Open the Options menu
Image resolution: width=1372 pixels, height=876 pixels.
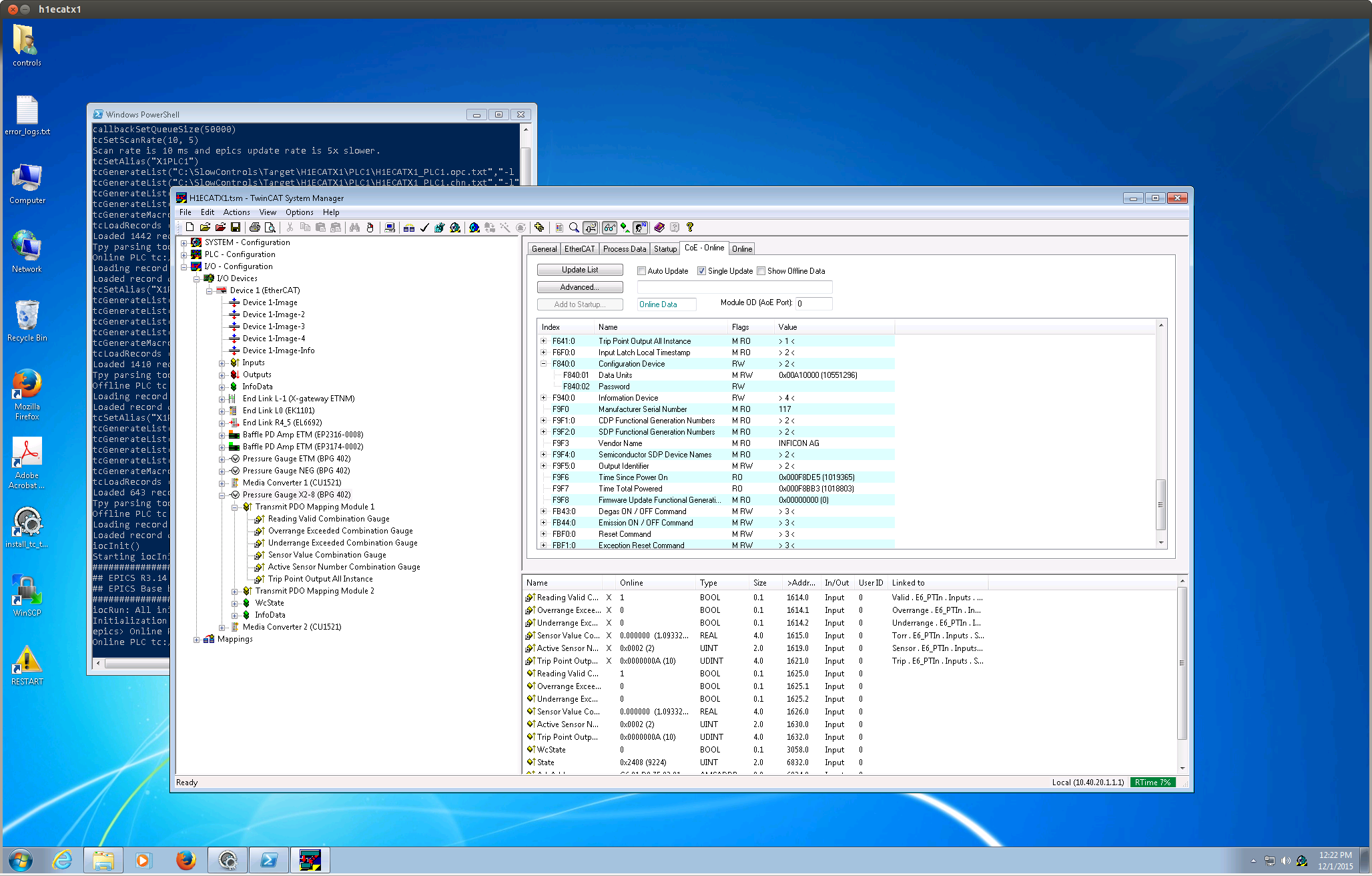(x=300, y=212)
